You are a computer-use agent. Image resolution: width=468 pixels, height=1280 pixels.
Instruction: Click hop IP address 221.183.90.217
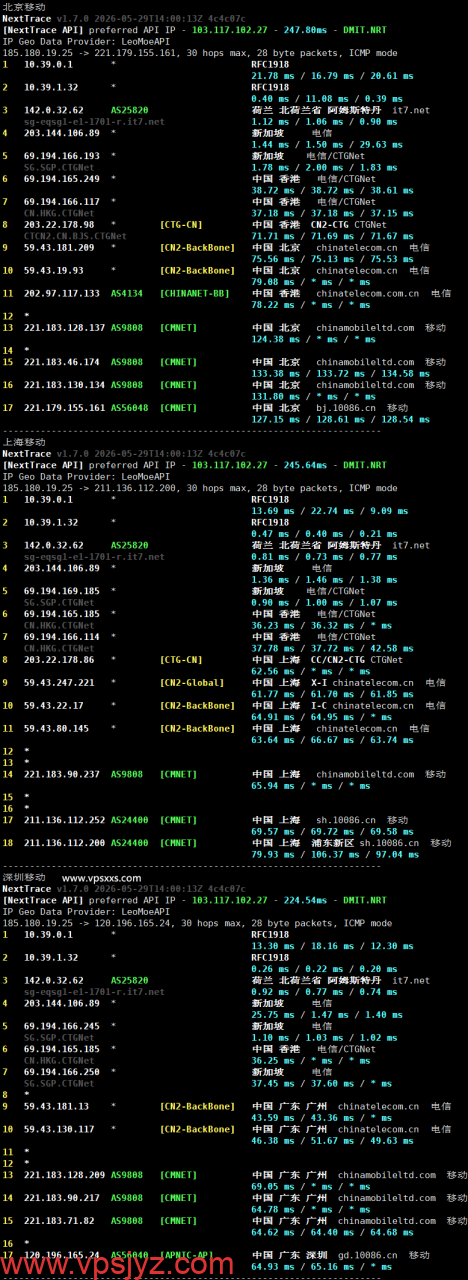pos(62,1198)
